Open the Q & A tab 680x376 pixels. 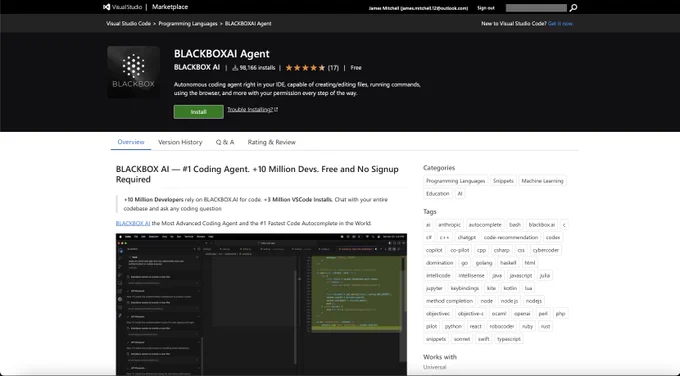[225, 142]
